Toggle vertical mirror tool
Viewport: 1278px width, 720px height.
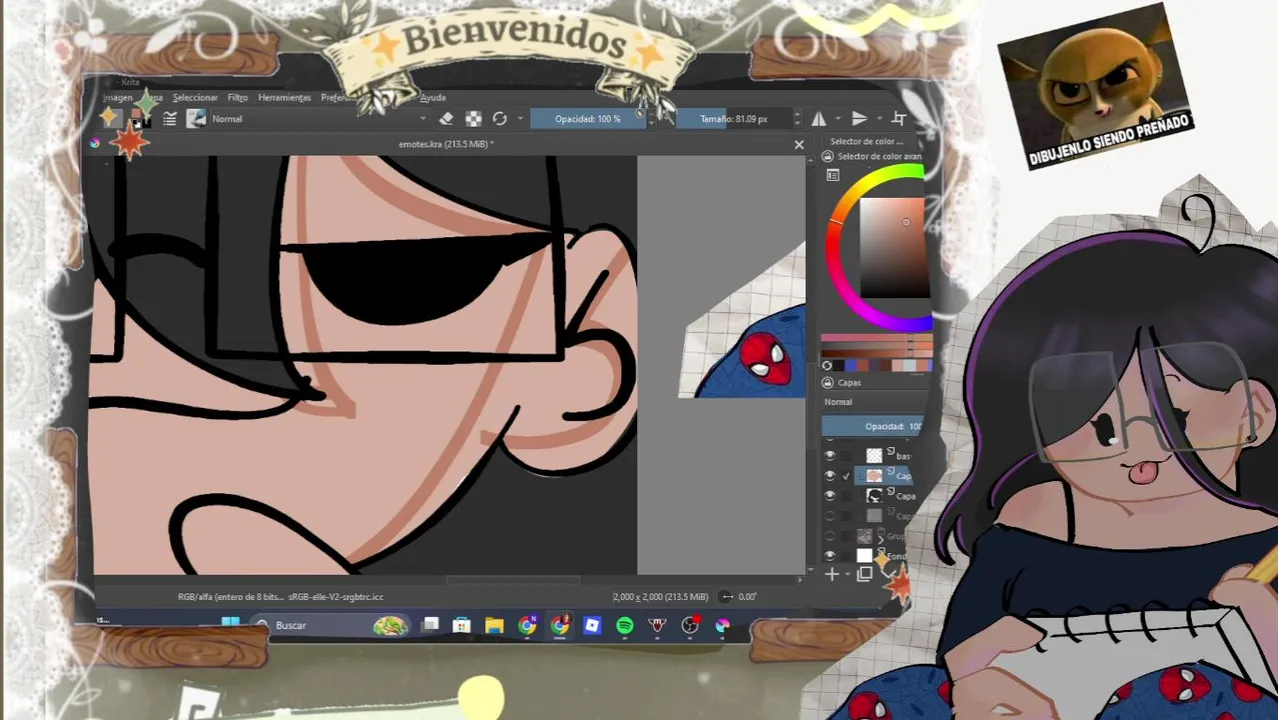click(x=859, y=119)
